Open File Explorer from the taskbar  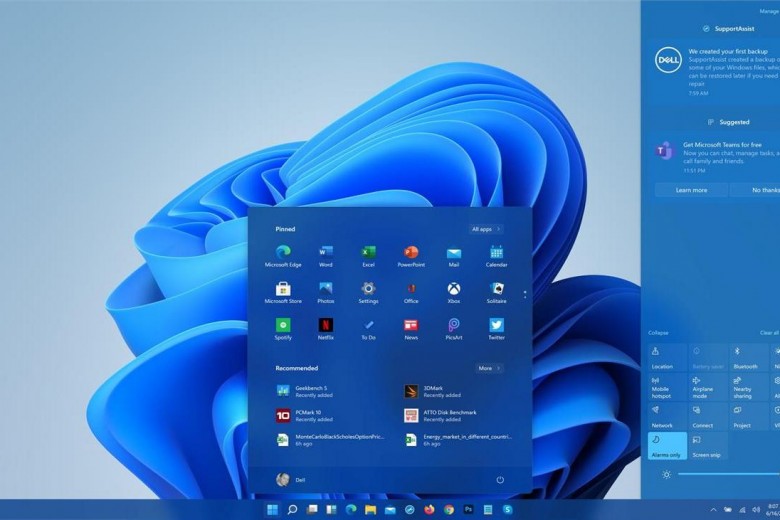370,510
